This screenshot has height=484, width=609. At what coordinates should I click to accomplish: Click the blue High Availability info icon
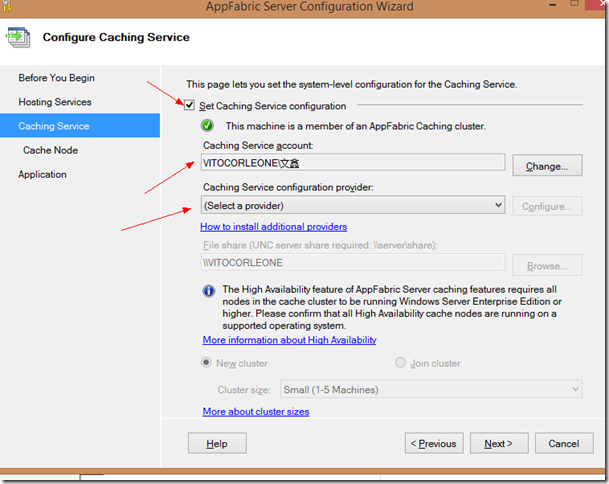click(209, 291)
